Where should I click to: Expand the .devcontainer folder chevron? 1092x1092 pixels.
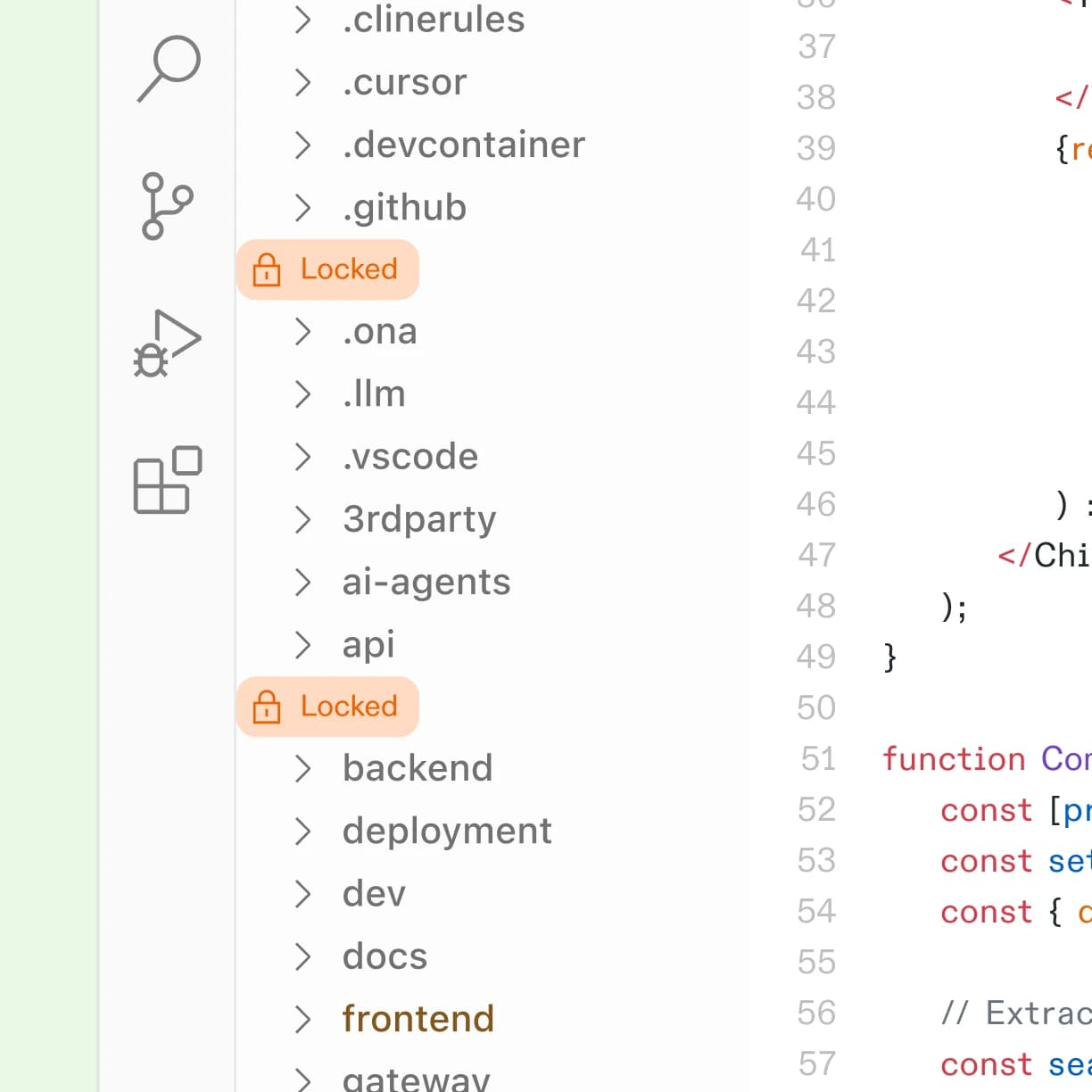[x=303, y=145]
